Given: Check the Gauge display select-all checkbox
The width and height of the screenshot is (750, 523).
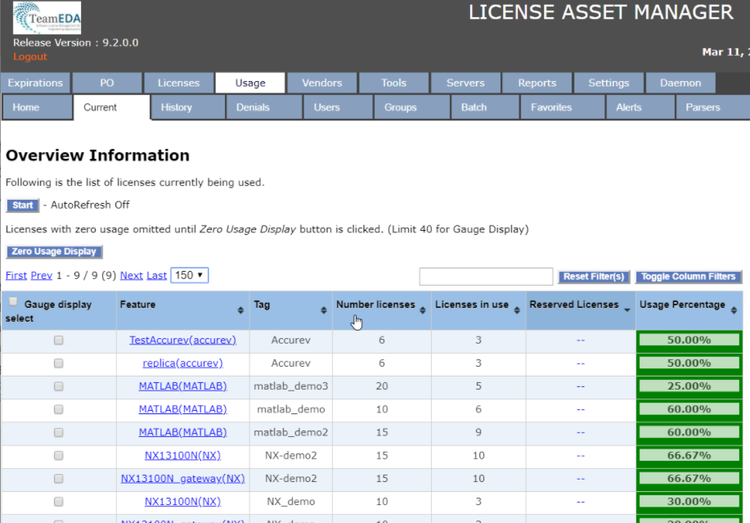Looking at the screenshot, I should [13, 302].
